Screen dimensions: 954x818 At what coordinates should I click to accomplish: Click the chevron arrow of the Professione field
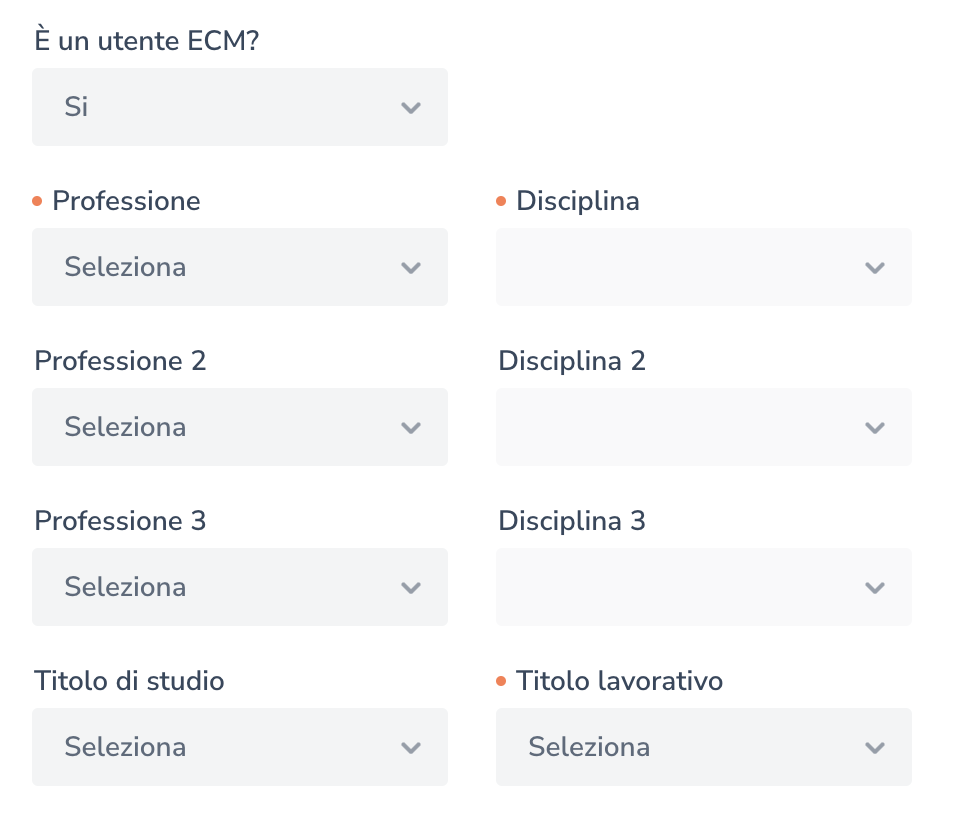[410, 268]
